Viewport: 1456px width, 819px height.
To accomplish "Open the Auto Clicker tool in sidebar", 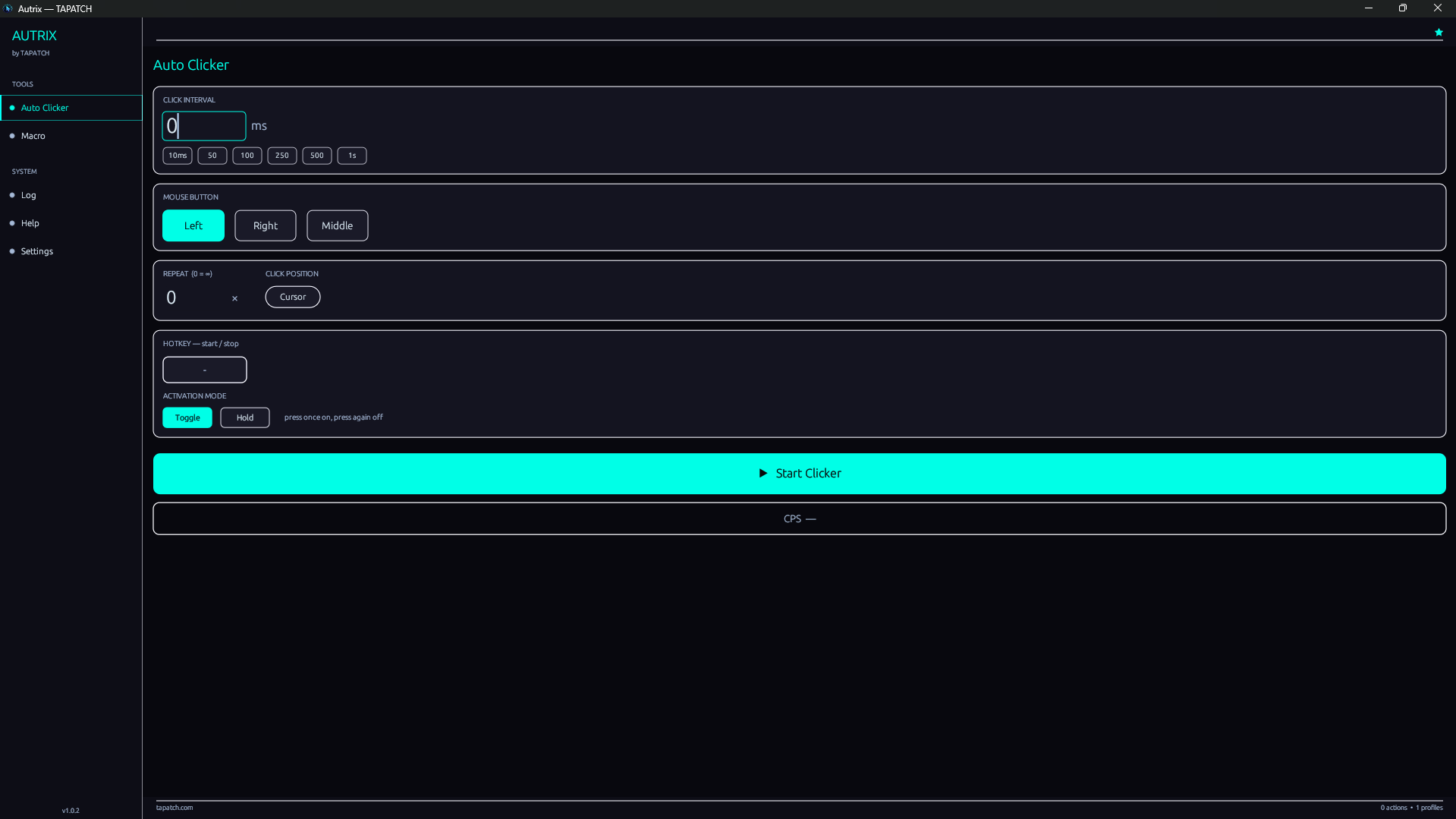I will [71, 108].
